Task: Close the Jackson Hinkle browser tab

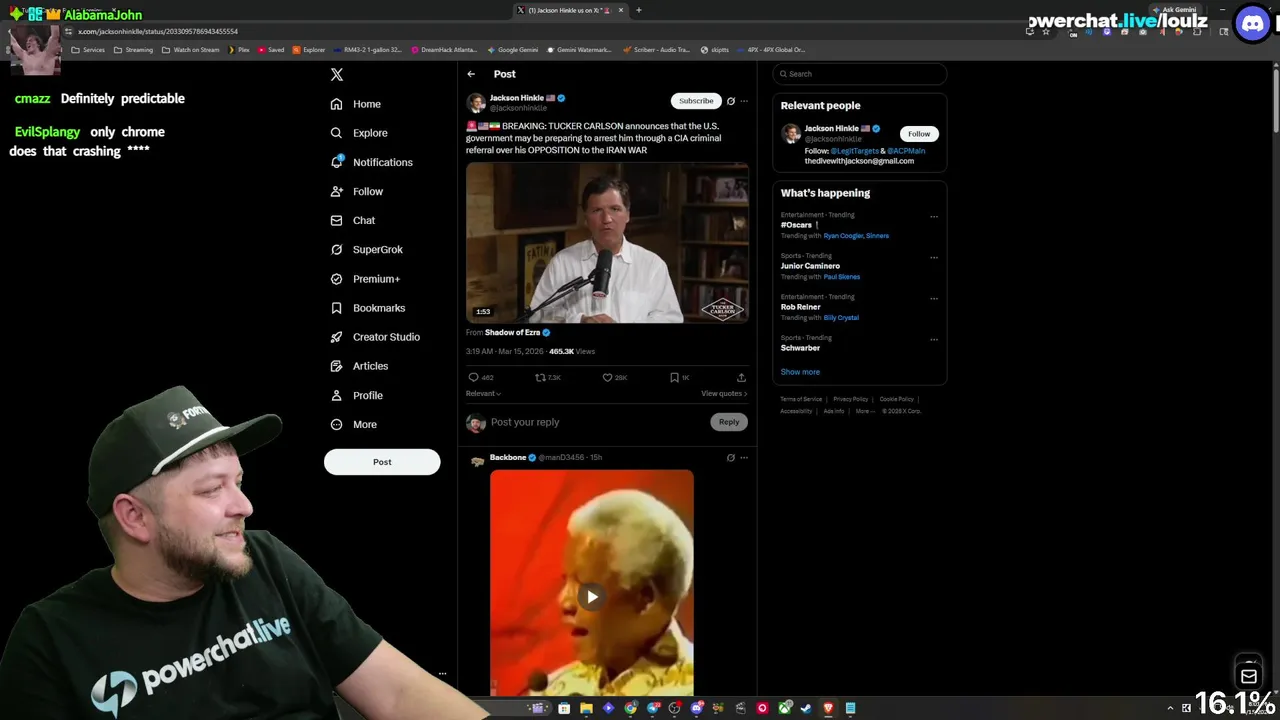Action: pos(621,10)
